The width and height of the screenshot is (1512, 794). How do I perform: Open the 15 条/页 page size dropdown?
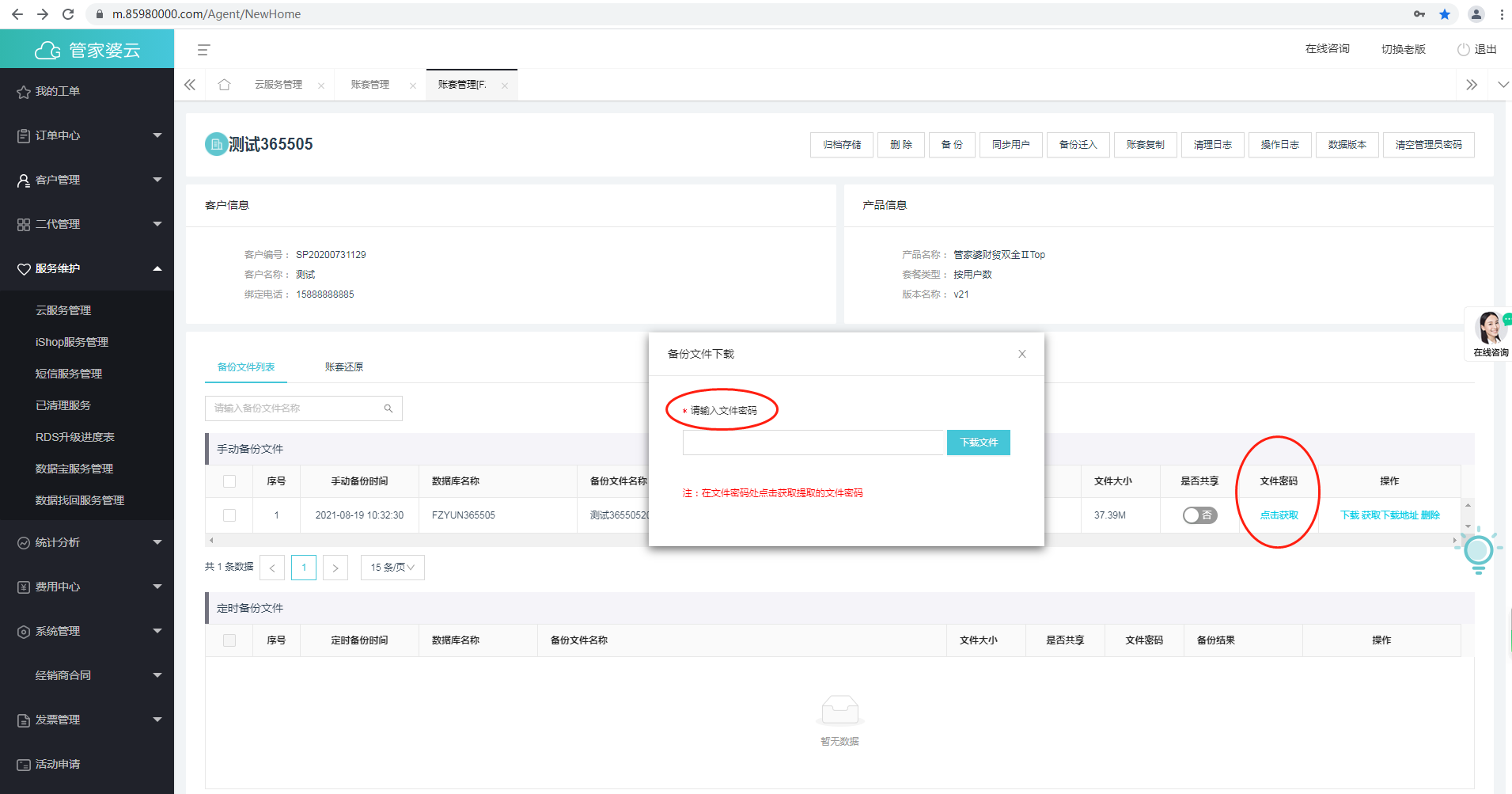392,568
